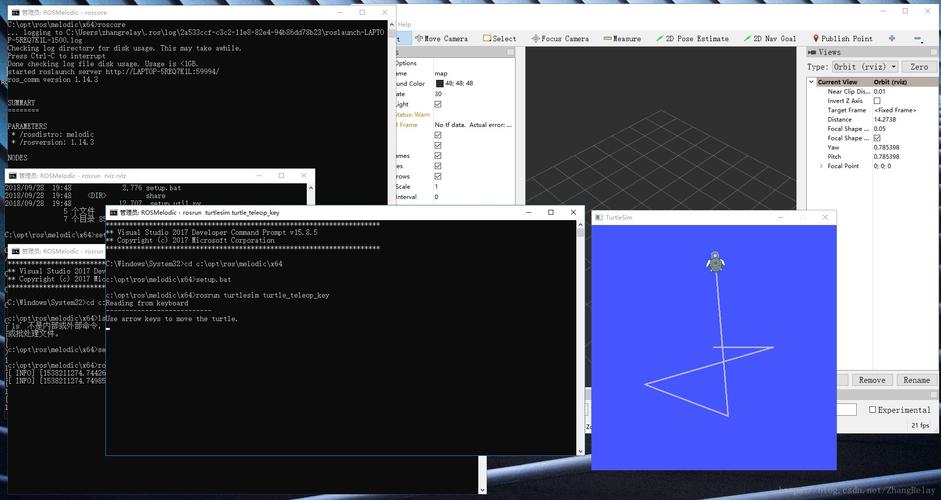Click the blue minus remove-tool icon
941x500 pixels.
click(x=918, y=39)
